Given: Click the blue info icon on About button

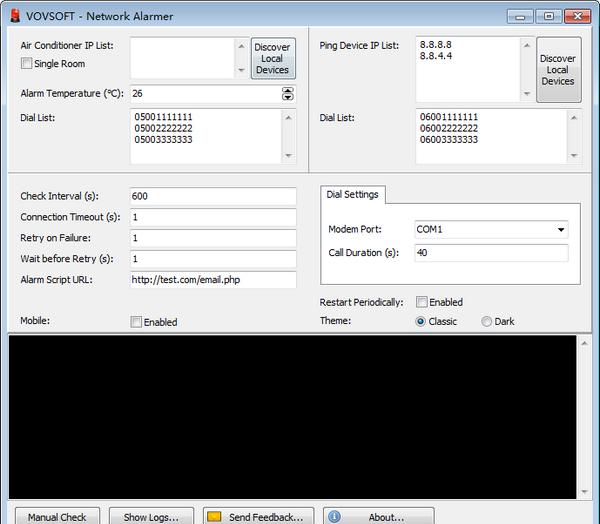Looking at the screenshot, I should point(334,517).
